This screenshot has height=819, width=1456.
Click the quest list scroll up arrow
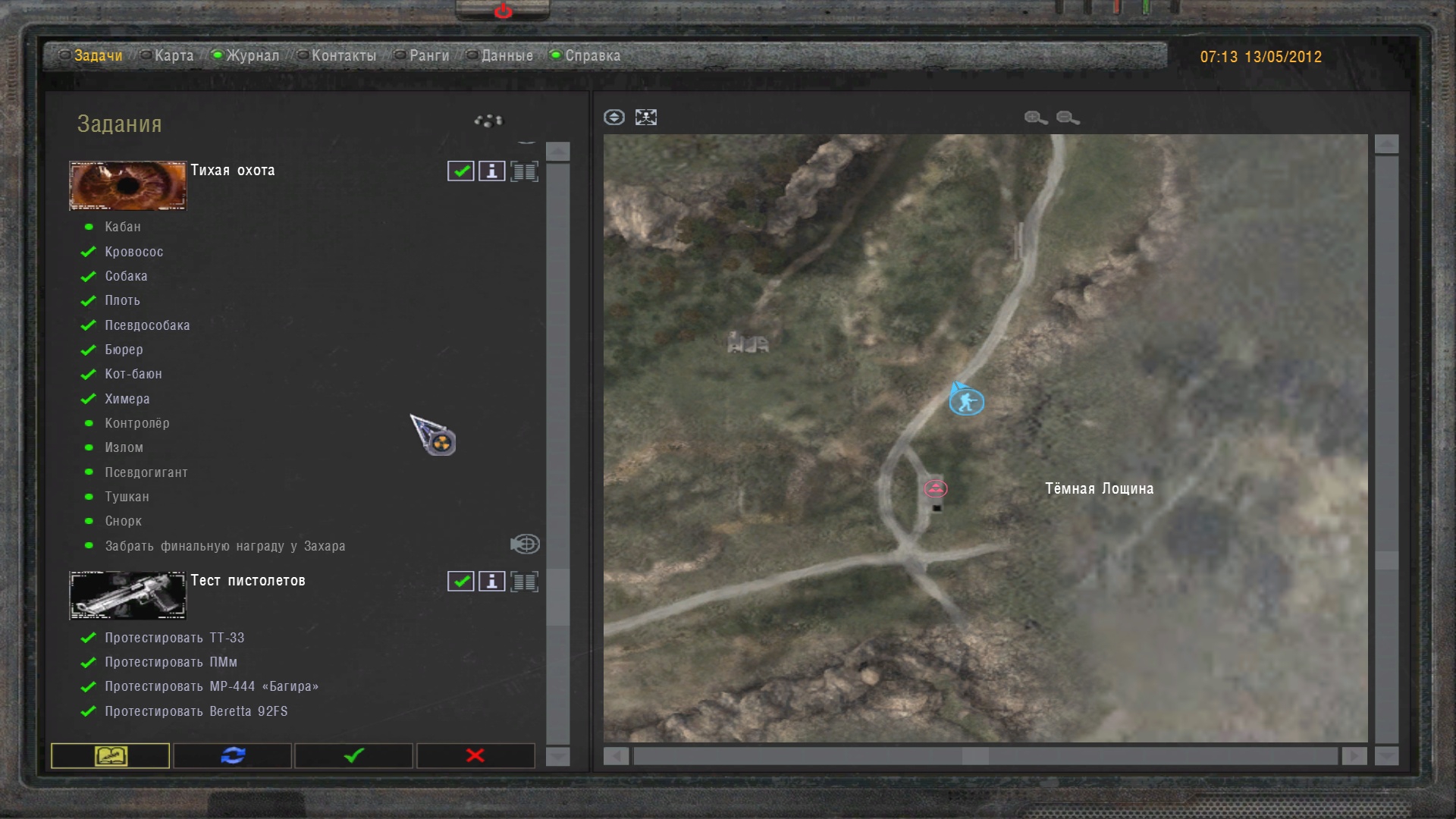[557, 151]
